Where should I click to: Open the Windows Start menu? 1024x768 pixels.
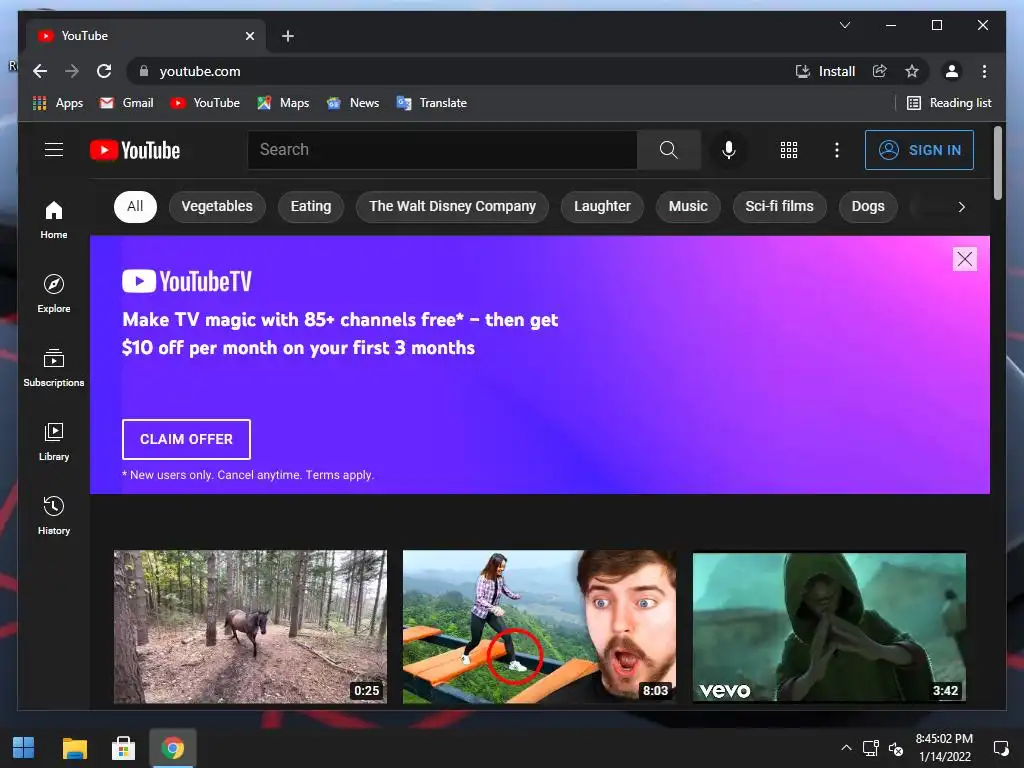point(24,748)
